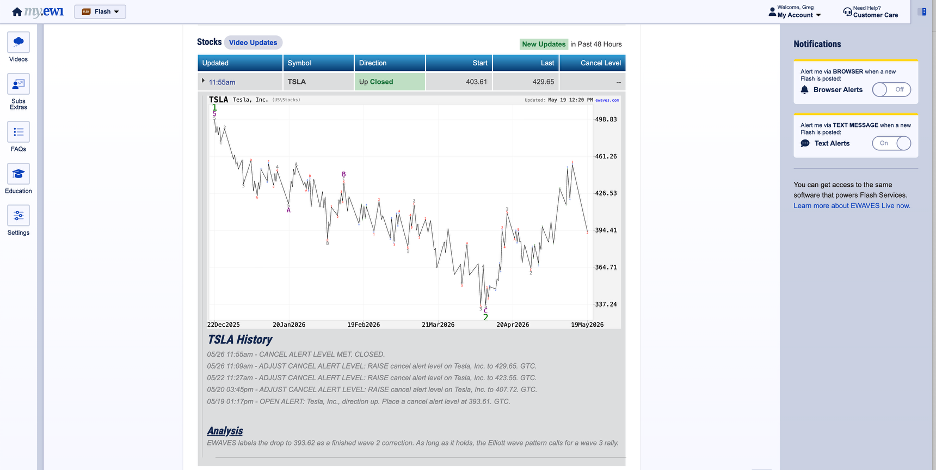This screenshot has width=936, height=470.
Task: Open Videos from the sidebar
Action: 19,47
